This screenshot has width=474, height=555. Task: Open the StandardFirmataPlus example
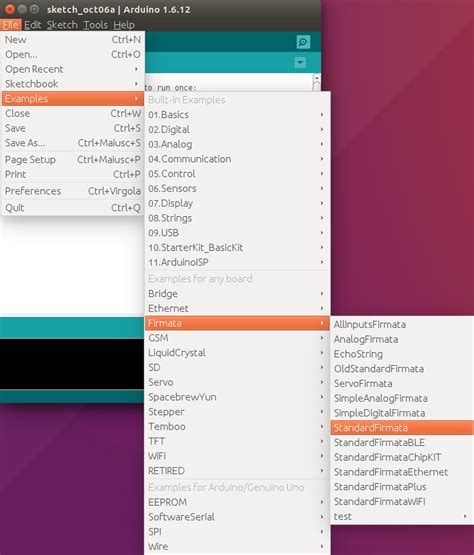pyautogui.click(x=402, y=487)
